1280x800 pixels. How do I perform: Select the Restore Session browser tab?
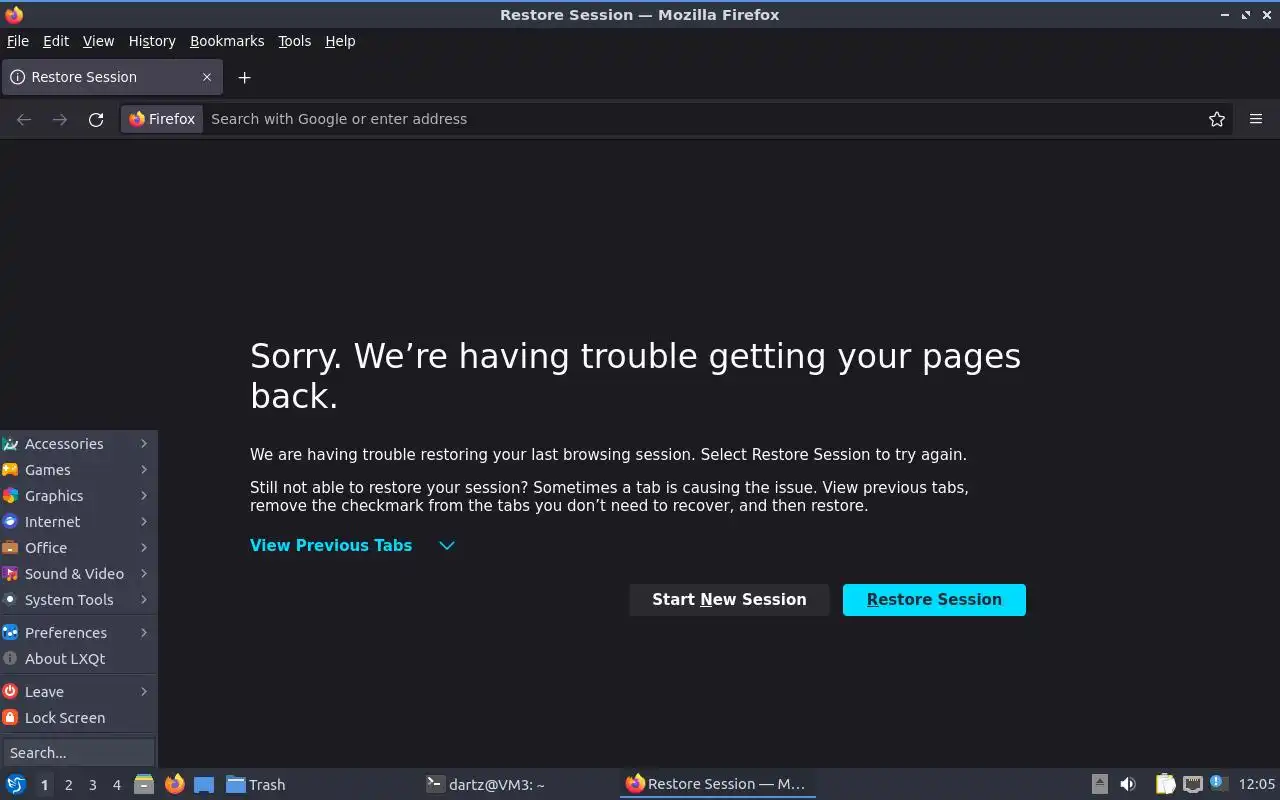coord(111,77)
